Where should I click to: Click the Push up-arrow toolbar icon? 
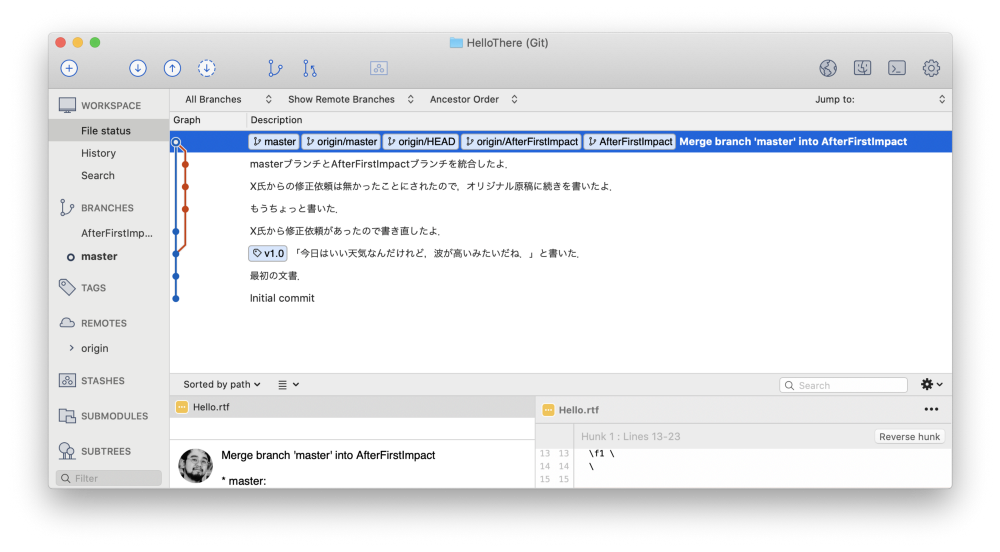[172, 68]
